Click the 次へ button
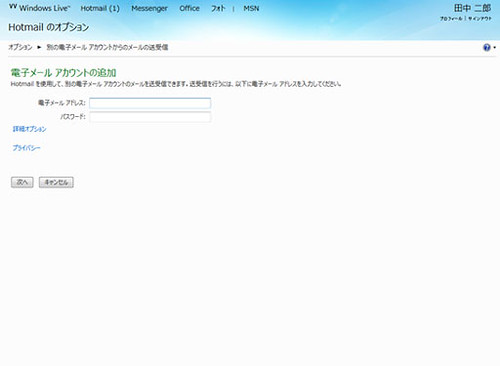The image size is (500, 366). tap(22, 182)
